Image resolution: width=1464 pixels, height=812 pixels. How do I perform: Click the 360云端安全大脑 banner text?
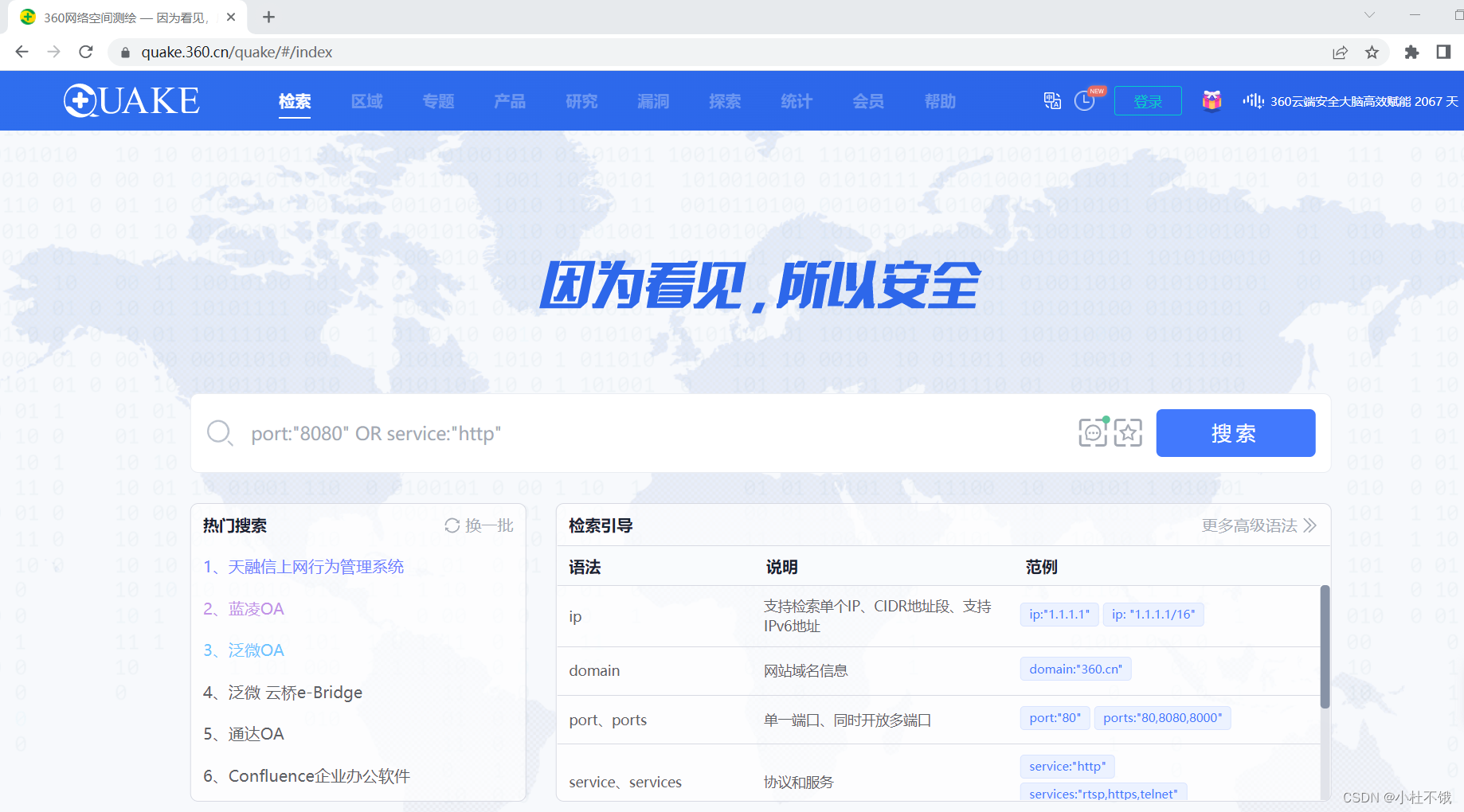point(1364,101)
